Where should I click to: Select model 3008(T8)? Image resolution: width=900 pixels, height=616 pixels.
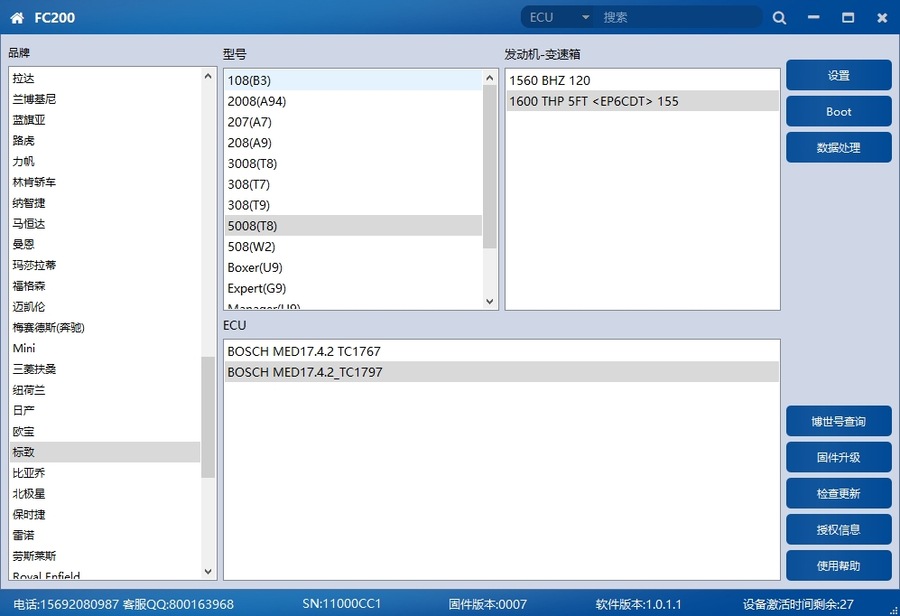tap(354, 164)
